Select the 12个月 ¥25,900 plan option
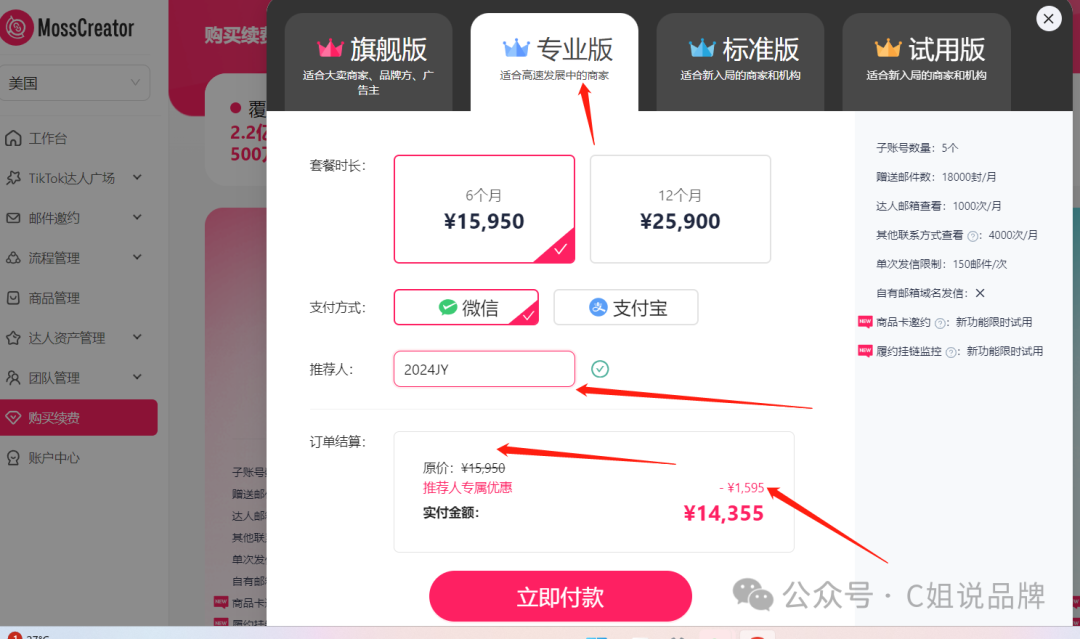The image size is (1080, 639). (680, 209)
